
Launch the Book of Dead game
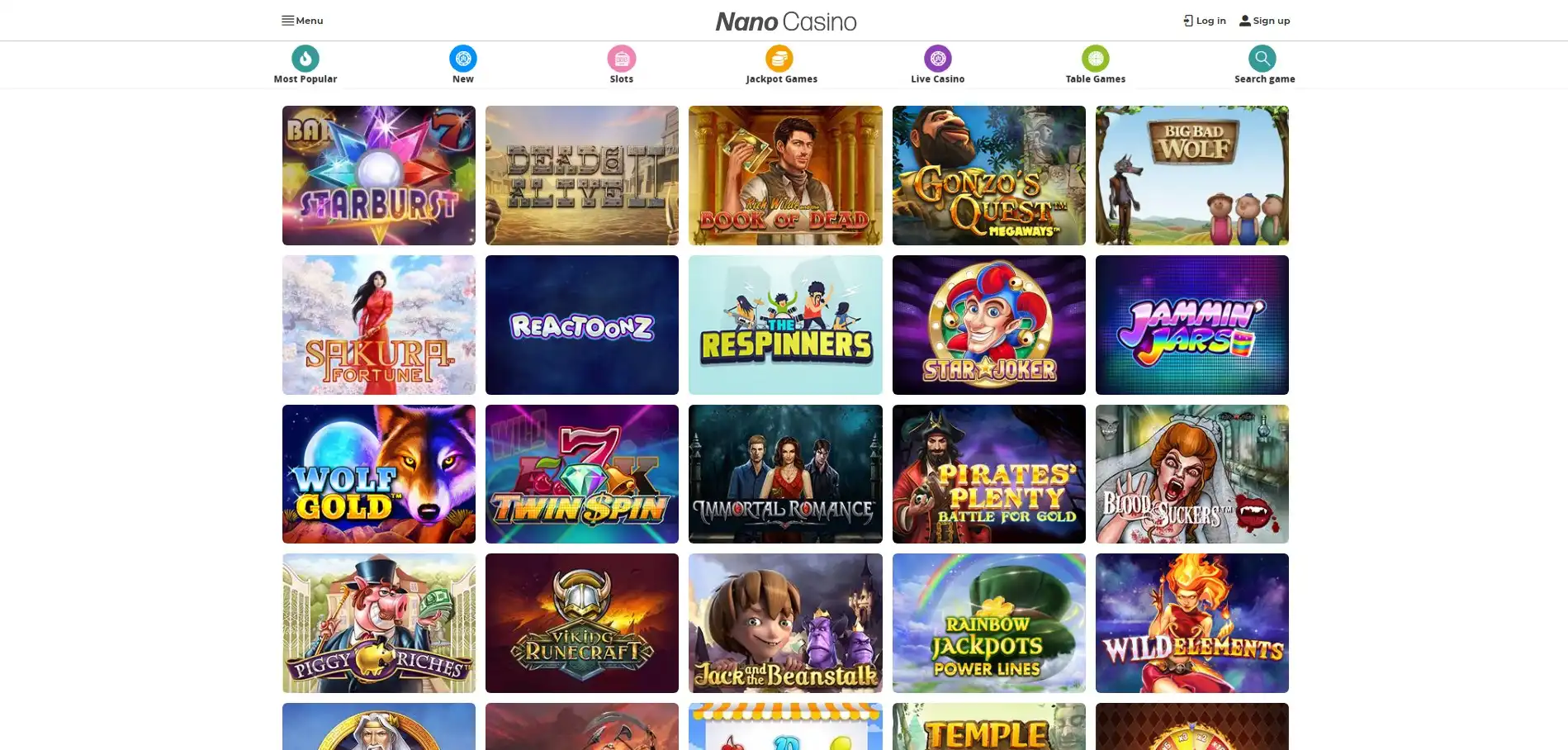tap(785, 175)
